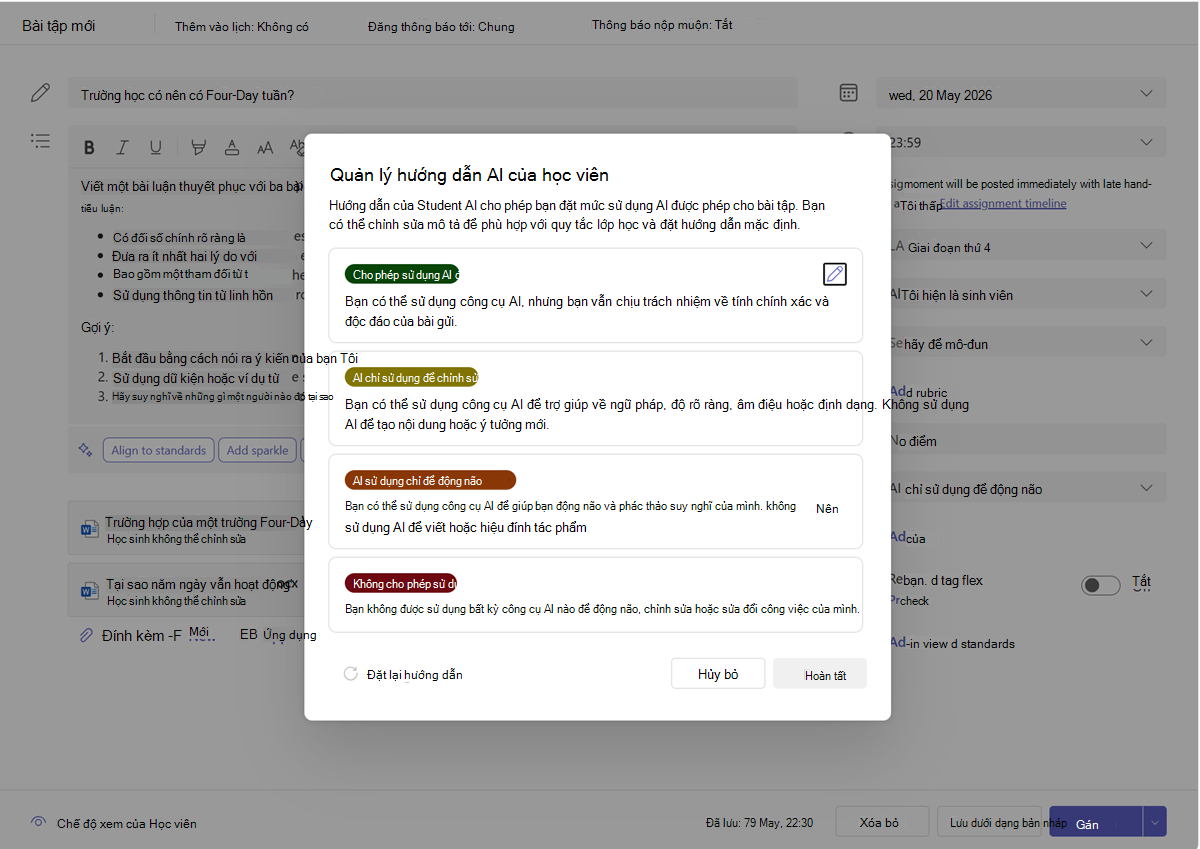Open the 23:59 time dropdown
1200x849 pixels.
1021,142
